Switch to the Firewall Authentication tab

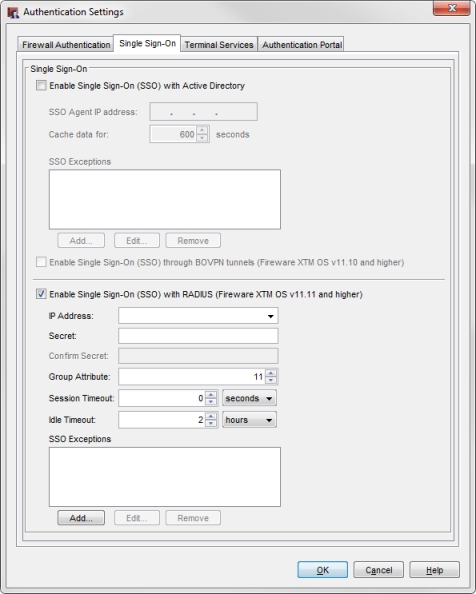click(x=66, y=45)
